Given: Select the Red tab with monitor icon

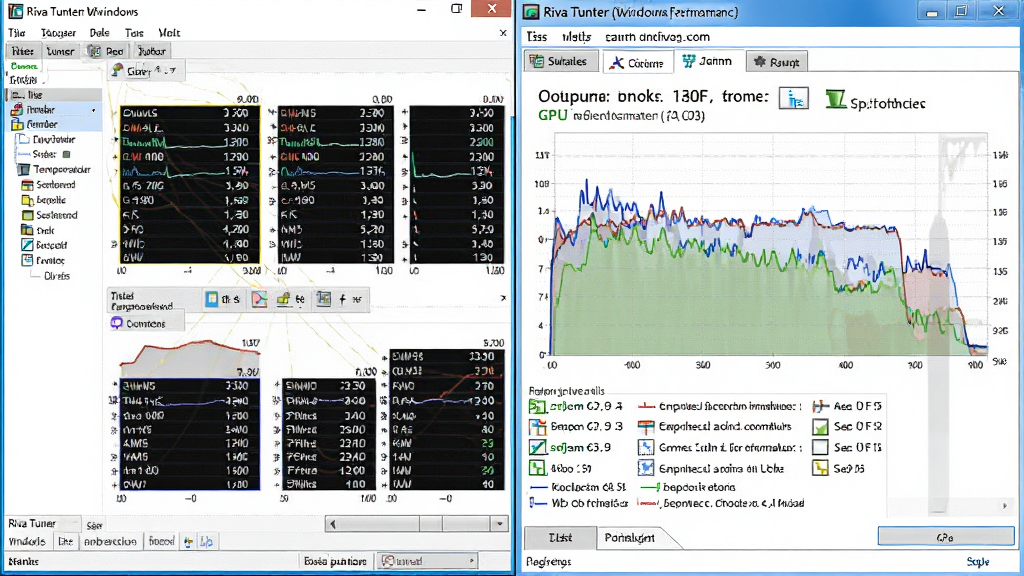Looking at the screenshot, I should (x=106, y=51).
